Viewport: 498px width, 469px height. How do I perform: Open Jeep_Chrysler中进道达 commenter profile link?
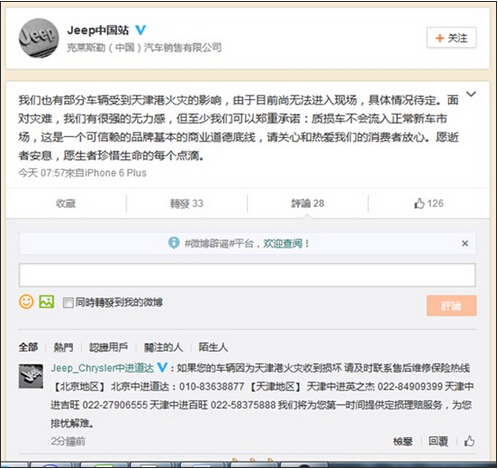point(102,368)
